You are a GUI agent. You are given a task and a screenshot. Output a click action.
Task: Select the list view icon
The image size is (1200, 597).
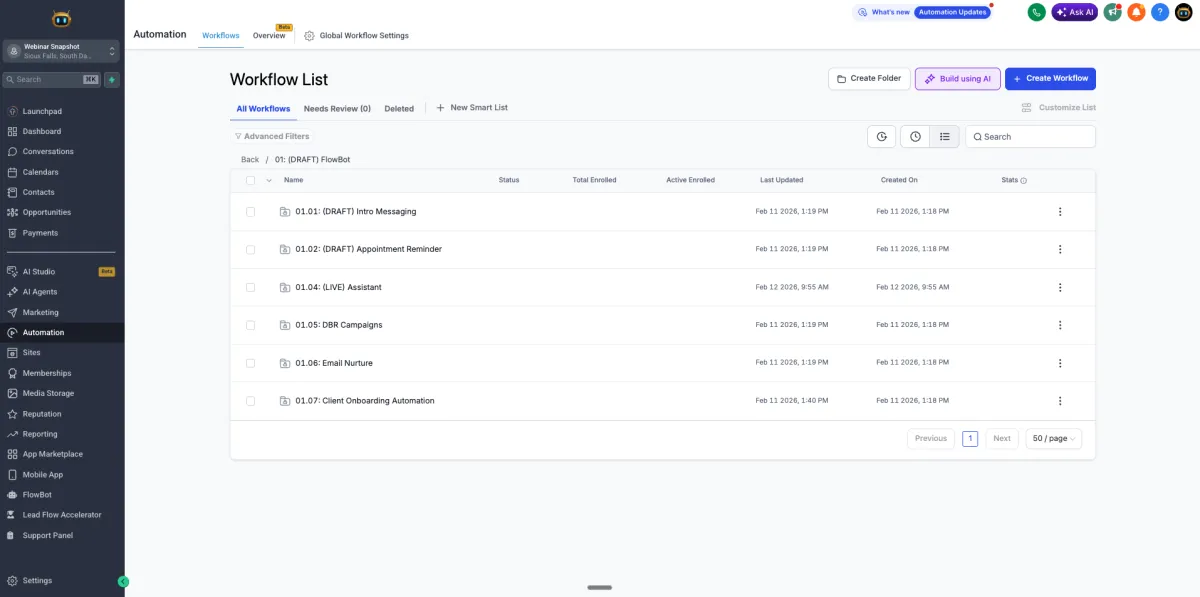tap(945, 137)
